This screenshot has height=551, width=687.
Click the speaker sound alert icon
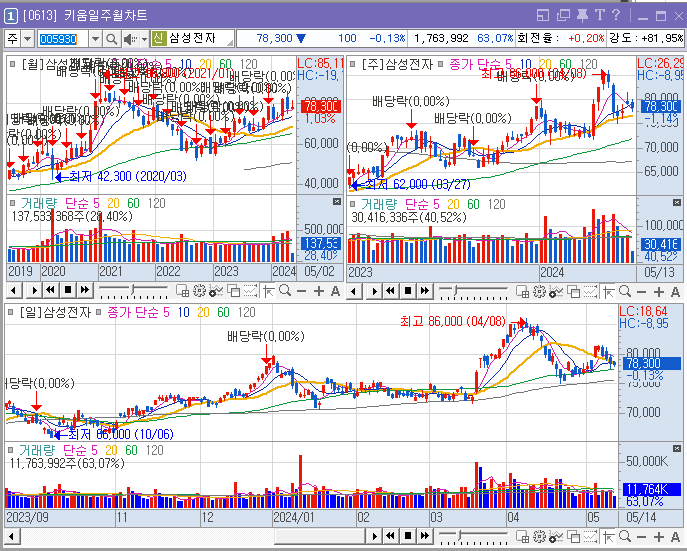point(130,39)
